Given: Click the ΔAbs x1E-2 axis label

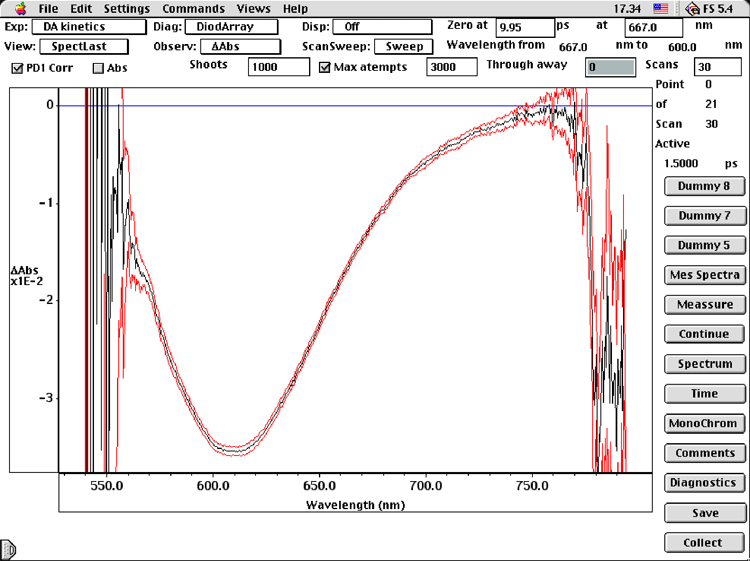Looking at the screenshot, I should point(26,276).
